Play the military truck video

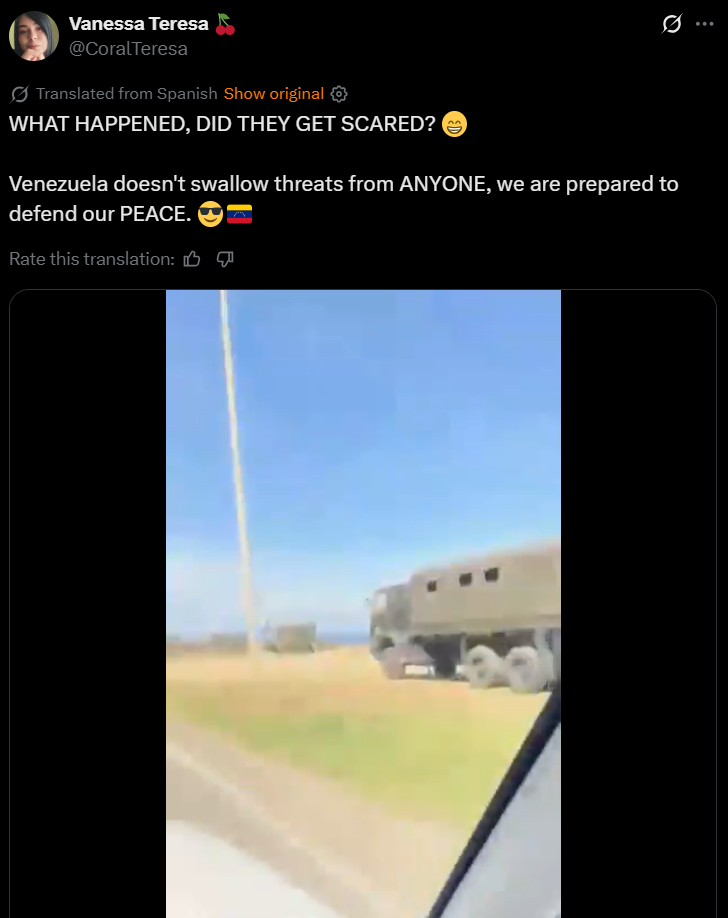(x=363, y=604)
